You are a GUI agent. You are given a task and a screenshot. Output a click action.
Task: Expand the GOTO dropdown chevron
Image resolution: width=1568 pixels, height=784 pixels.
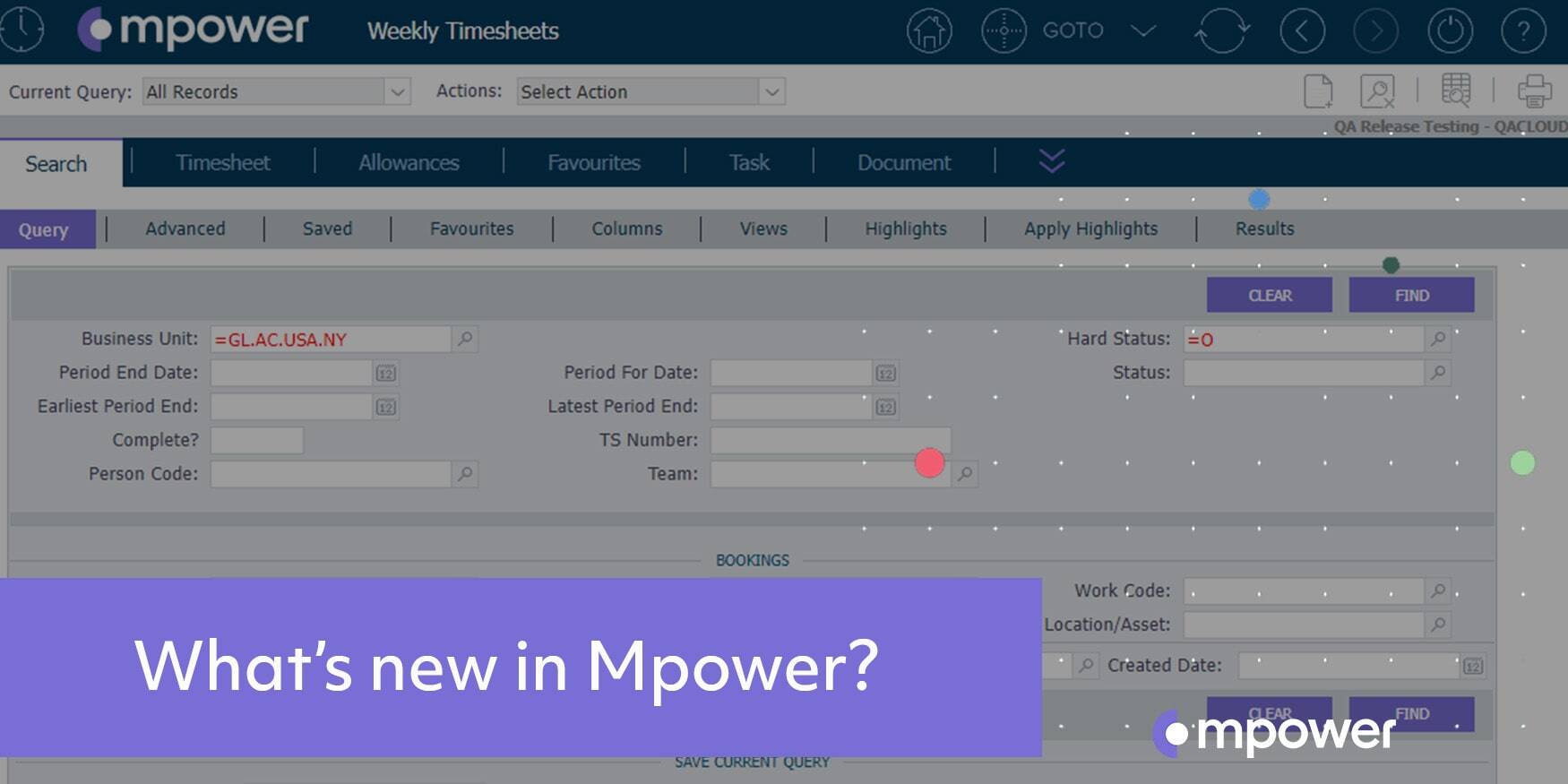pos(1143,31)
